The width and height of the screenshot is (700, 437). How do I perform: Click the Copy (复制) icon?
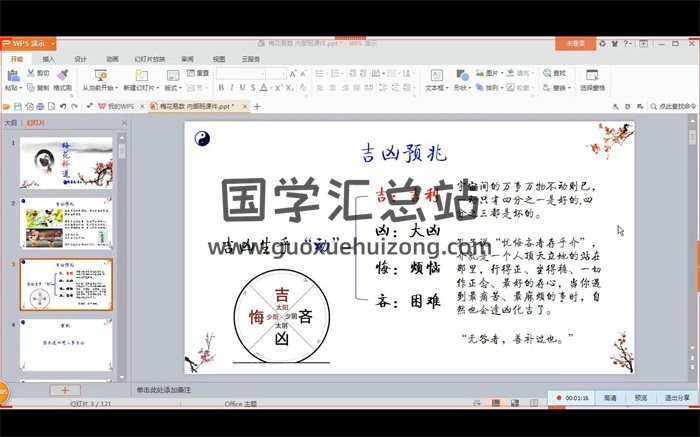point(31,87)
